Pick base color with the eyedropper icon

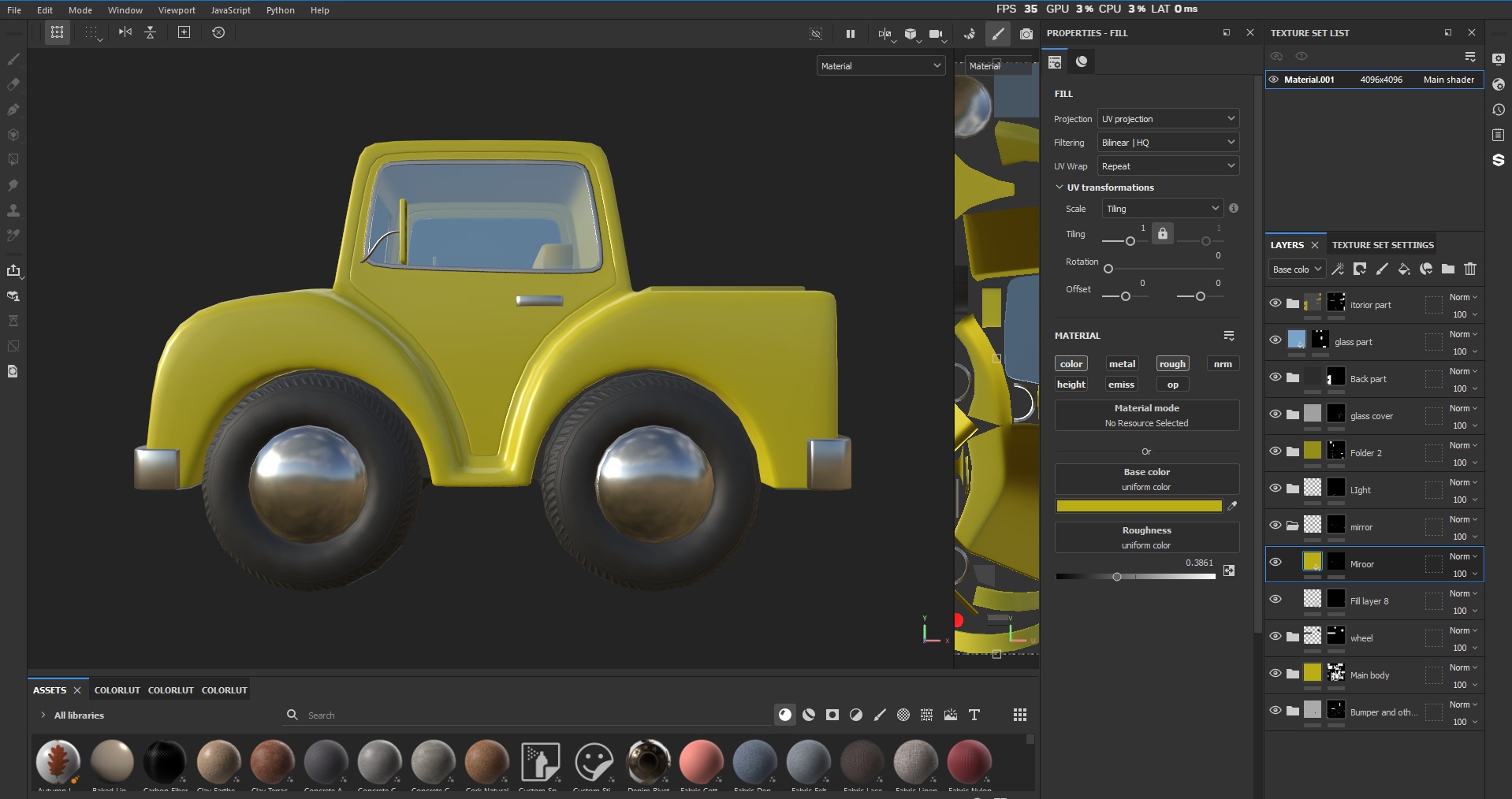1232,506
